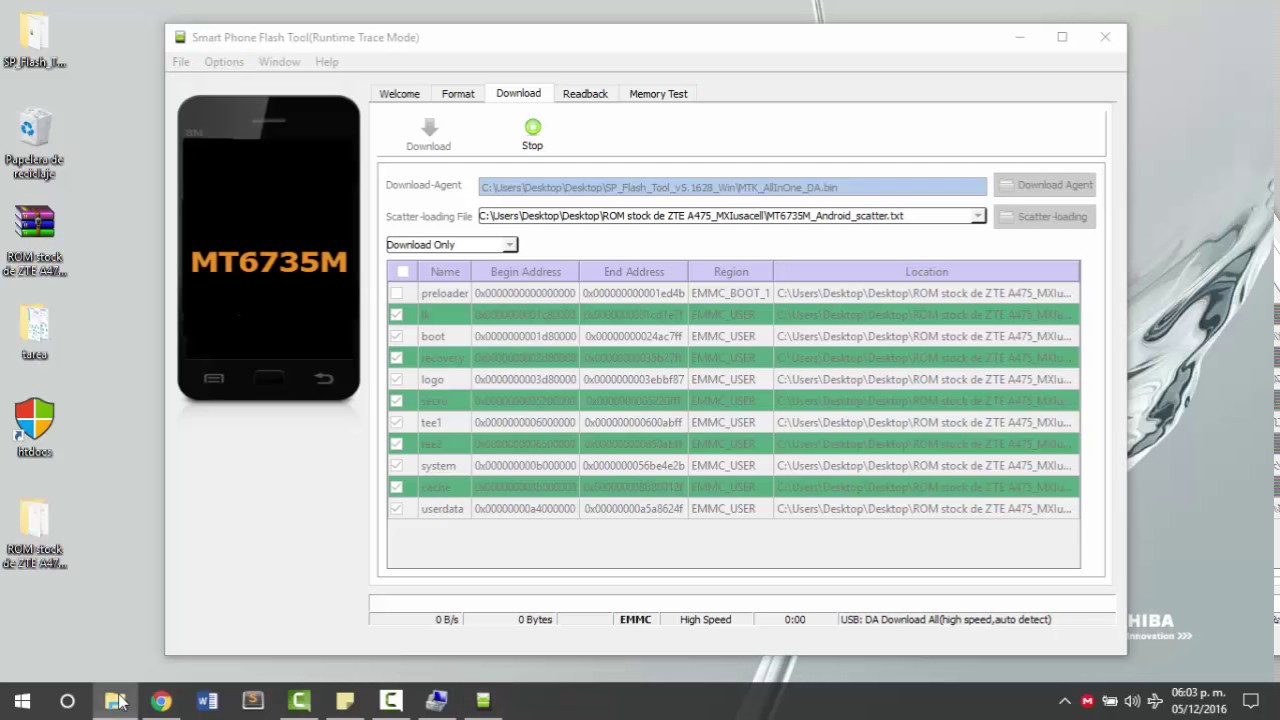Click the Region column header
Viewport: 1280px width, 720px height.
(x=731, y=272)
